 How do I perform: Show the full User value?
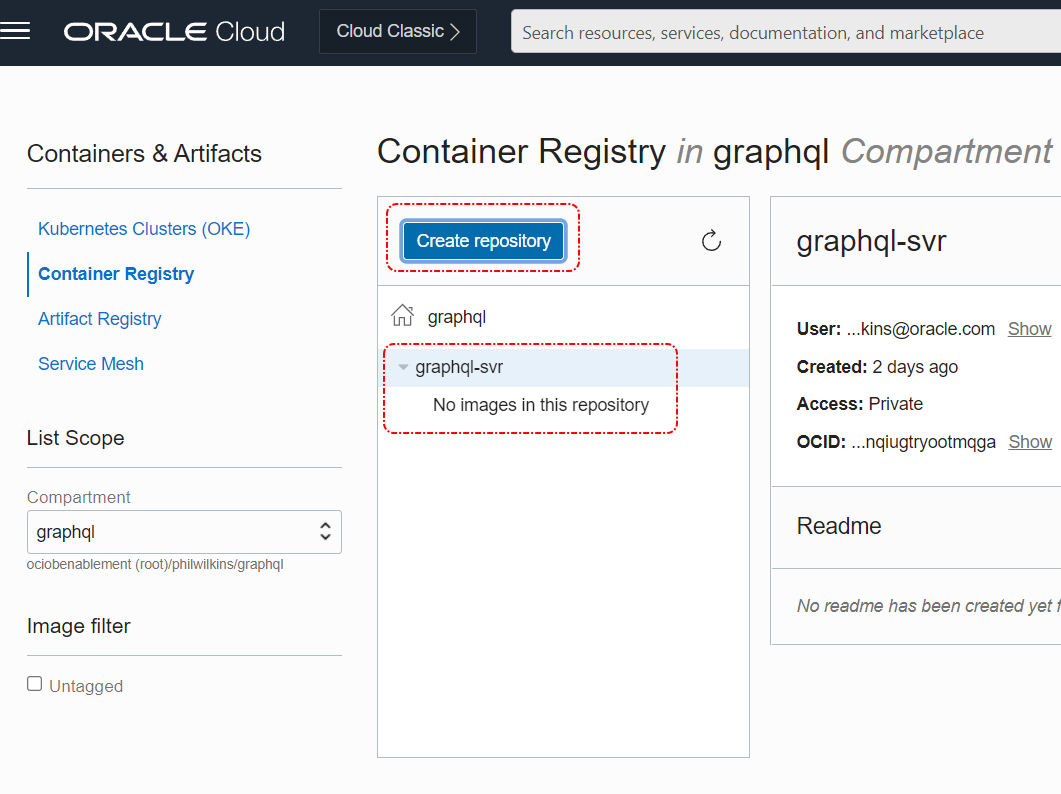[1029, 329]
